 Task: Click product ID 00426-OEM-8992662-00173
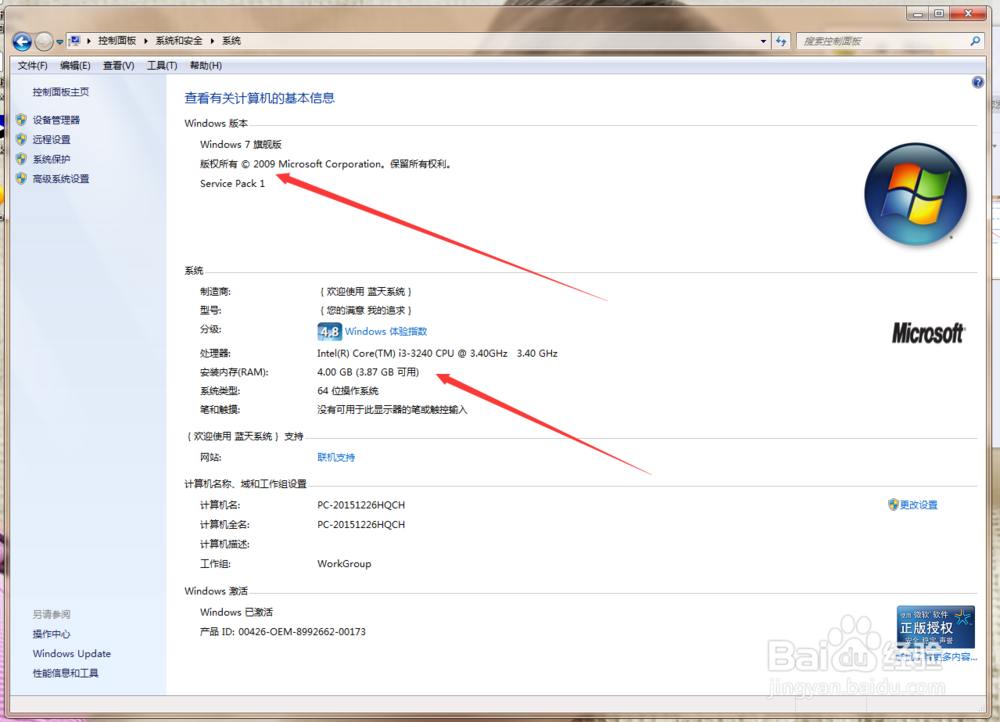[302, 632]
